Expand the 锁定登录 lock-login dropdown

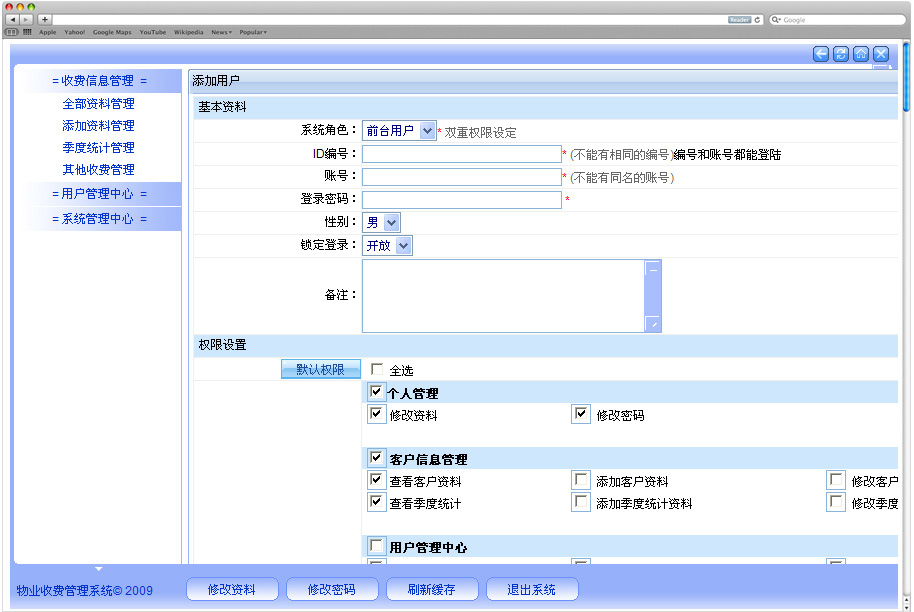[x=388, y=246]
